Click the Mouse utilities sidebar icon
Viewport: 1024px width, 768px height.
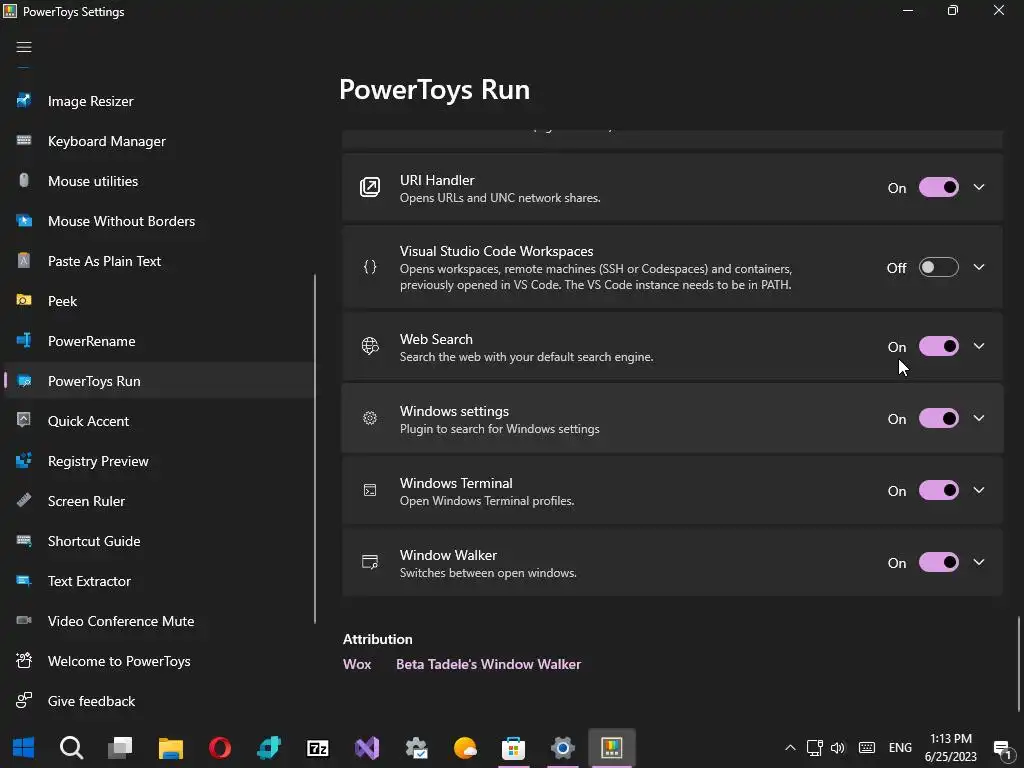point(24,180)
